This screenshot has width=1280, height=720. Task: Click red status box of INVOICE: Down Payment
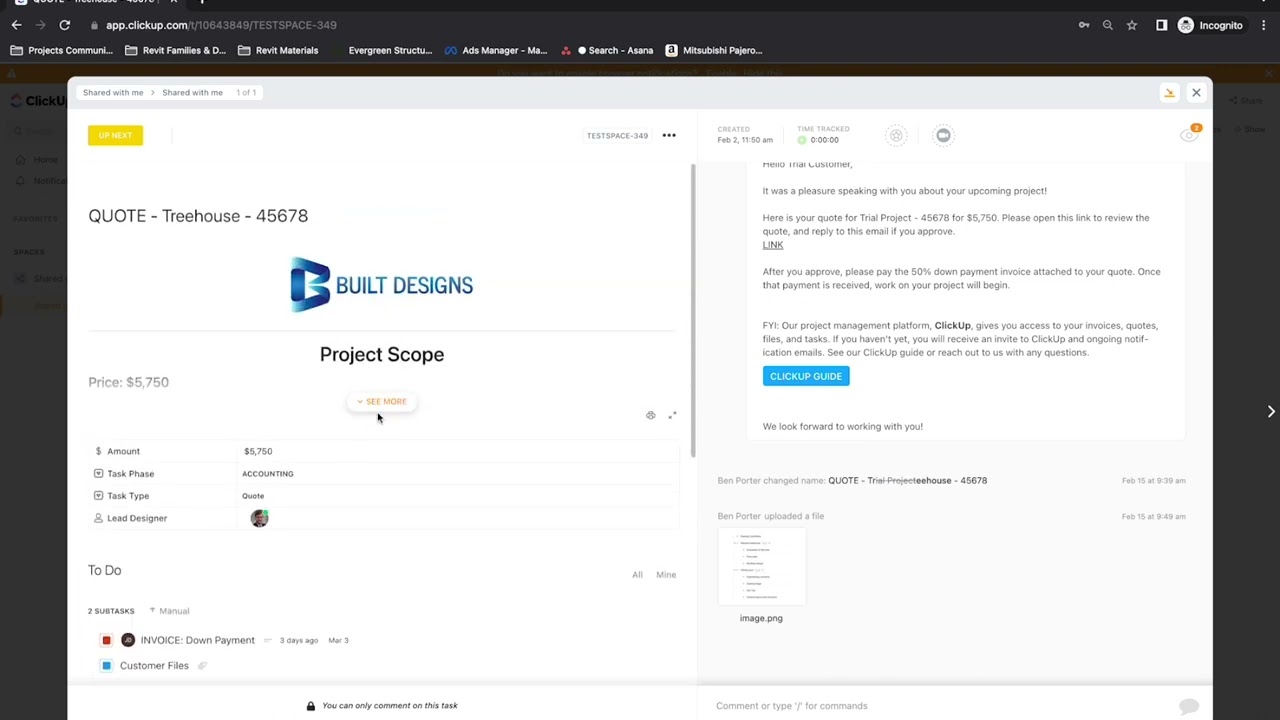[106, 640]
